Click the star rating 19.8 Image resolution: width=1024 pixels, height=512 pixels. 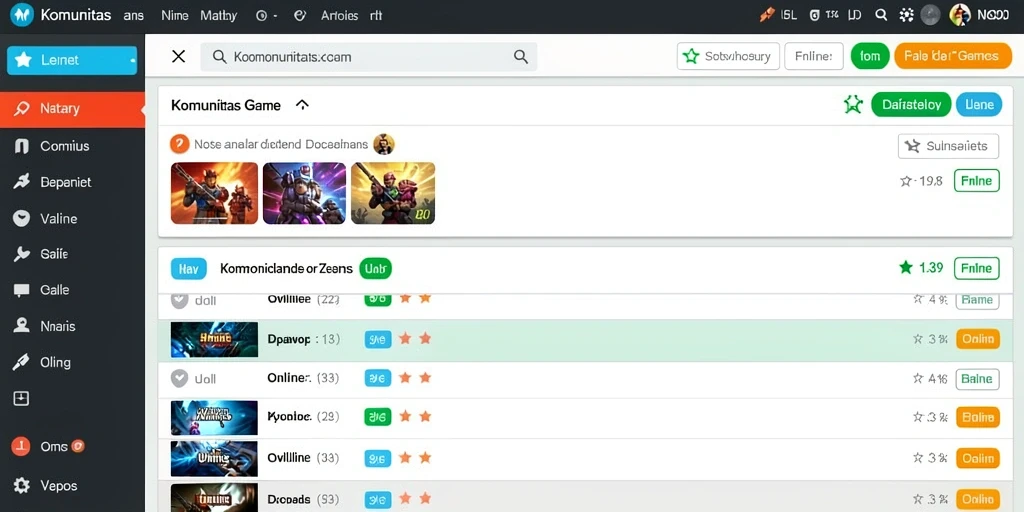click(921, 182)
